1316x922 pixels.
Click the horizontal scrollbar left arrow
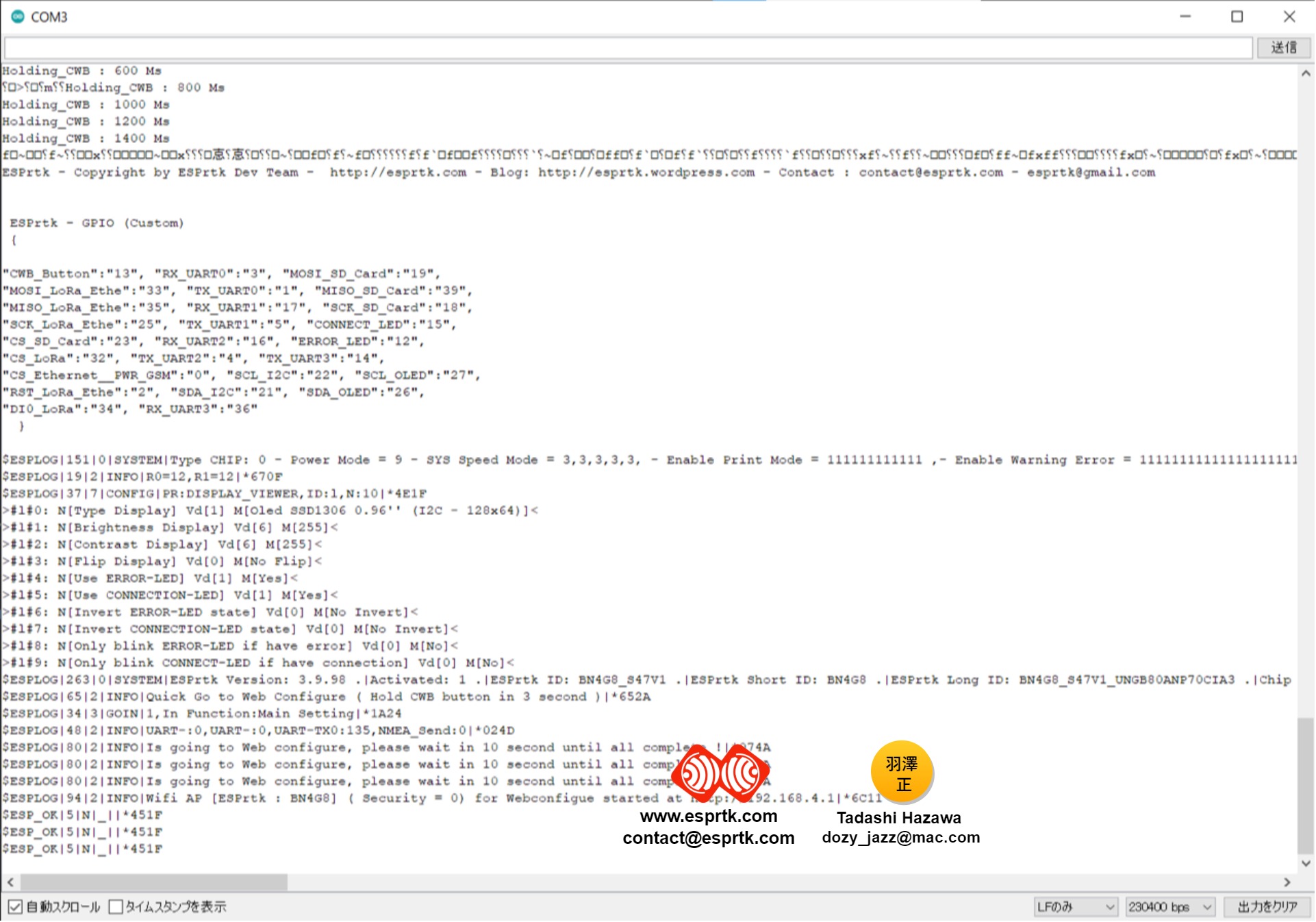pyautogui.click(x=10, y=883)
